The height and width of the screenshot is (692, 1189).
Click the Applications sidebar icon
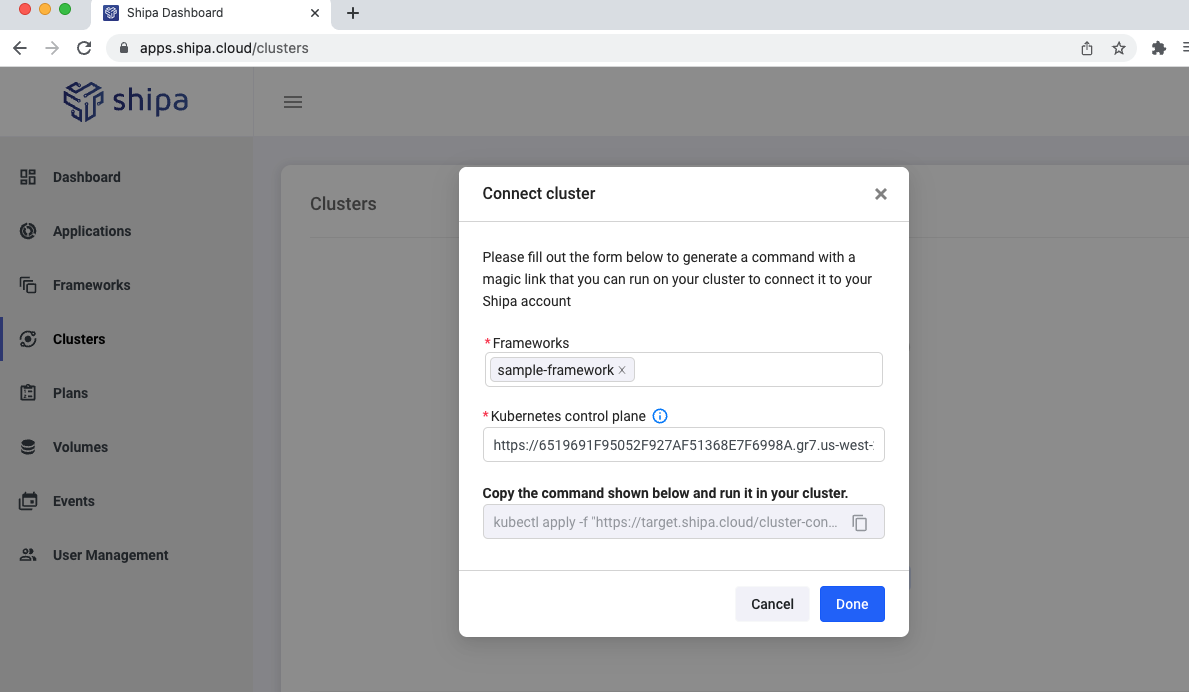[28, 231]
